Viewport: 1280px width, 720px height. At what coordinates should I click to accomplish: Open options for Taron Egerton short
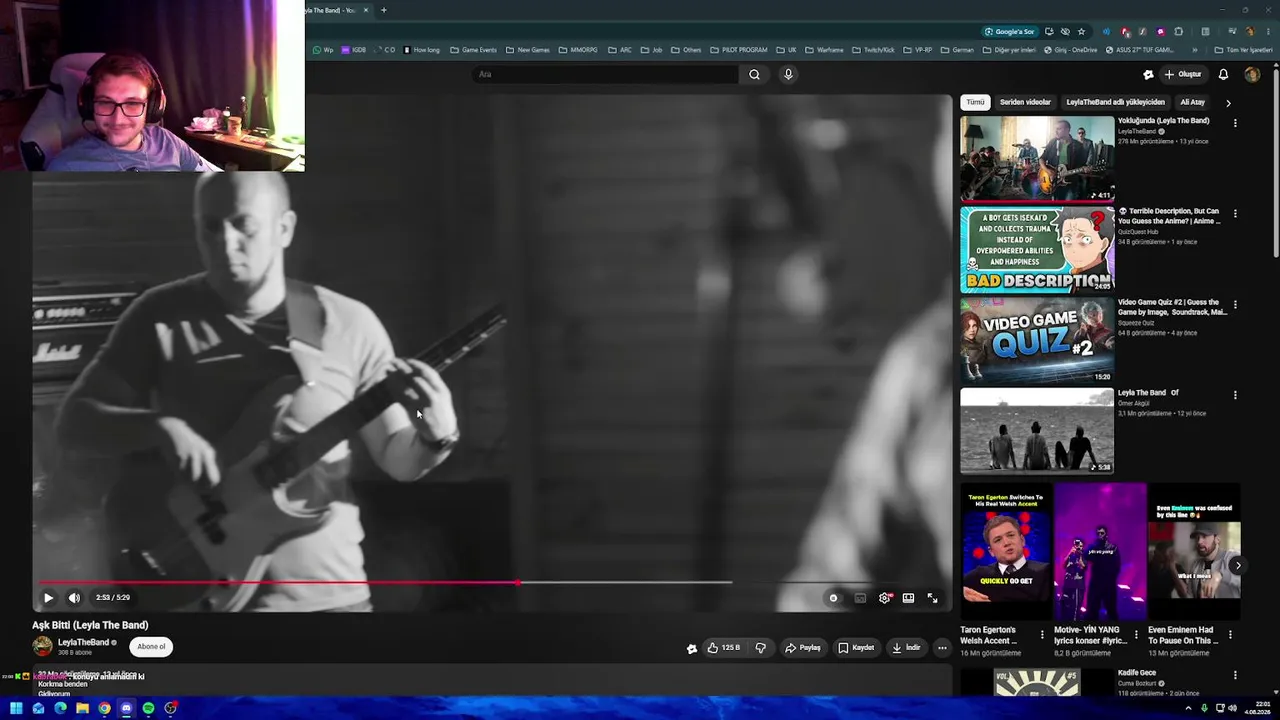point(1042,634)
